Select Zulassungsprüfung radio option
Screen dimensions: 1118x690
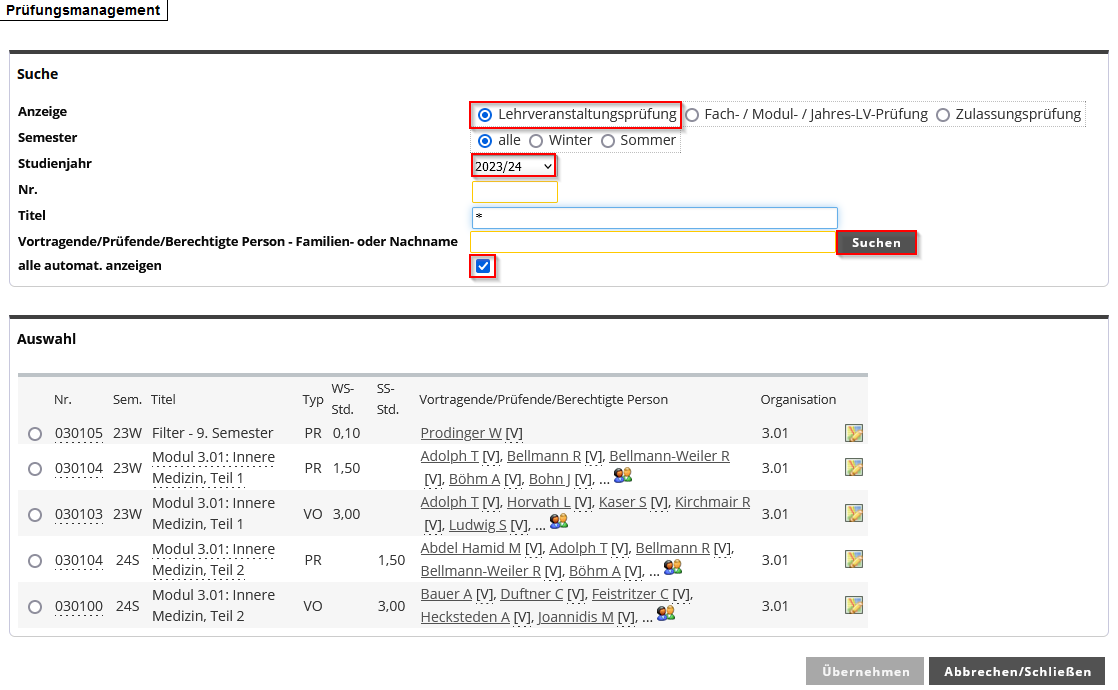click(943, 115)
